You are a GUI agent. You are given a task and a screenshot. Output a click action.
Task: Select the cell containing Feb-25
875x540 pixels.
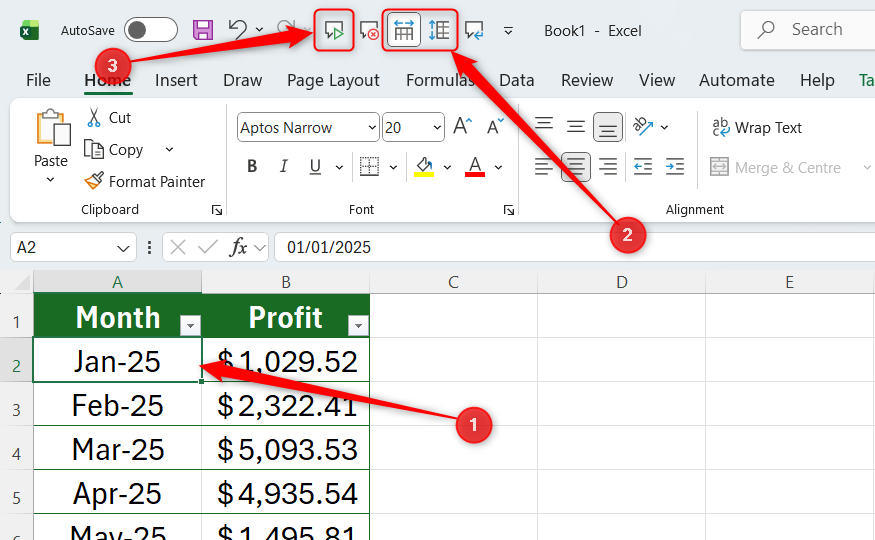118,404
